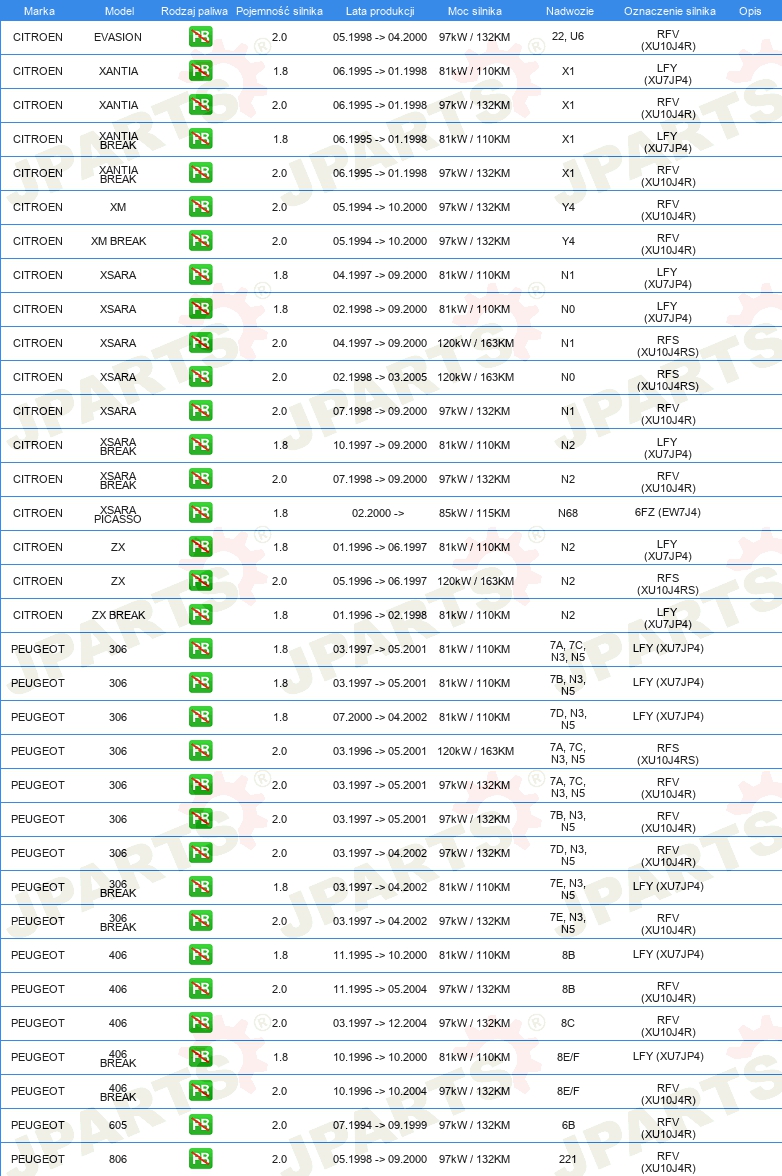Select the petrol icon for Peugeot 306 Break 2.0
This screenshot has height=1176, width=782.
click(200, 921)
